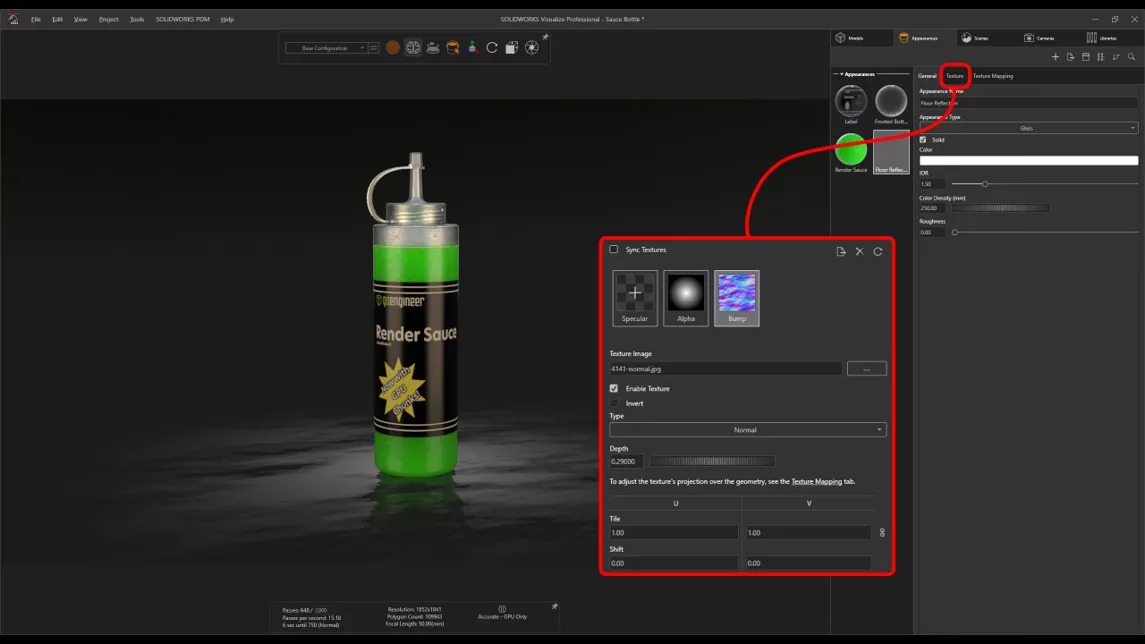Toggle the brain-shaped denoiser icon

coord(413,47)
